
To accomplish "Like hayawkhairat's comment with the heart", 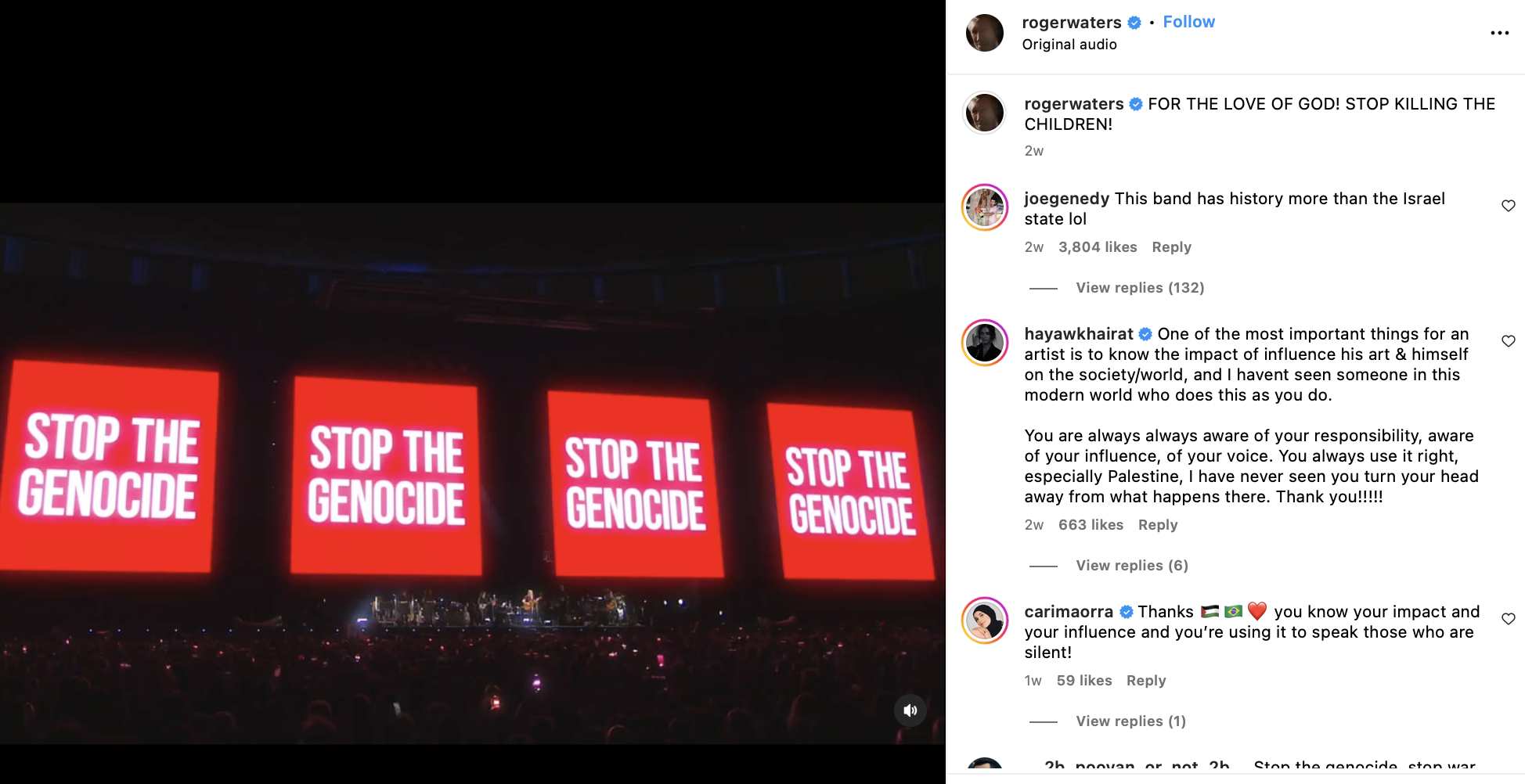I will coord(1508,341).
